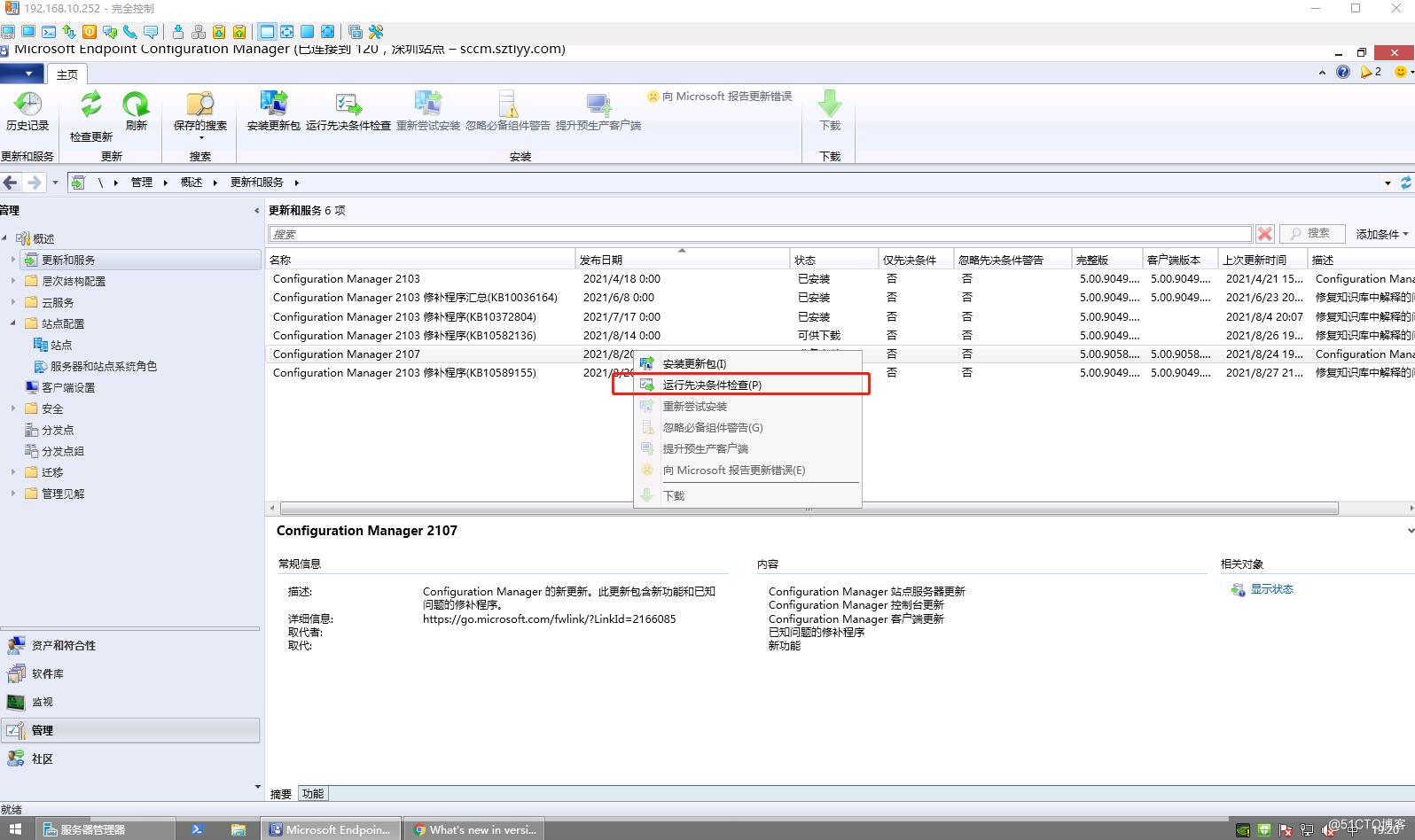This screenshot has height=840, width=1415.
Task: Click 安装更新包 in the ribbon
Action: [273, 112]
